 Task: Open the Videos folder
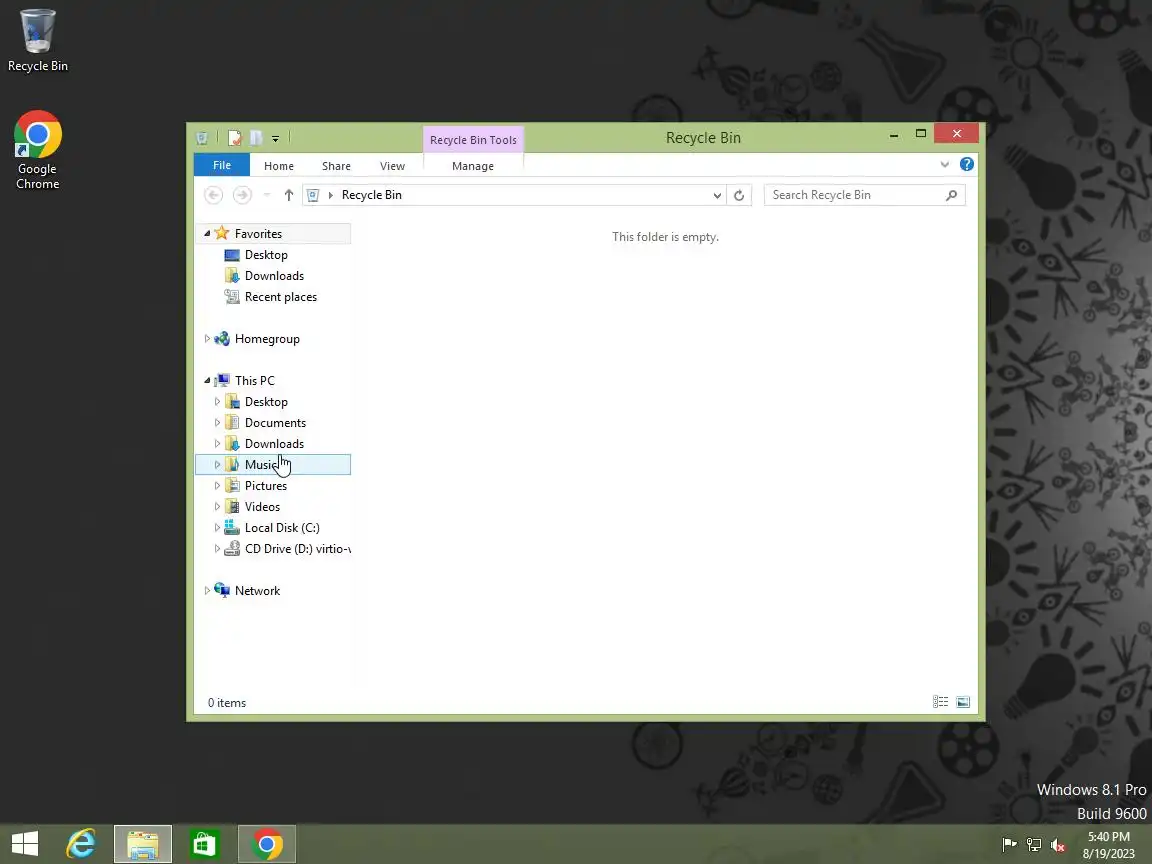pyautogui.click(x=262, y=506)
